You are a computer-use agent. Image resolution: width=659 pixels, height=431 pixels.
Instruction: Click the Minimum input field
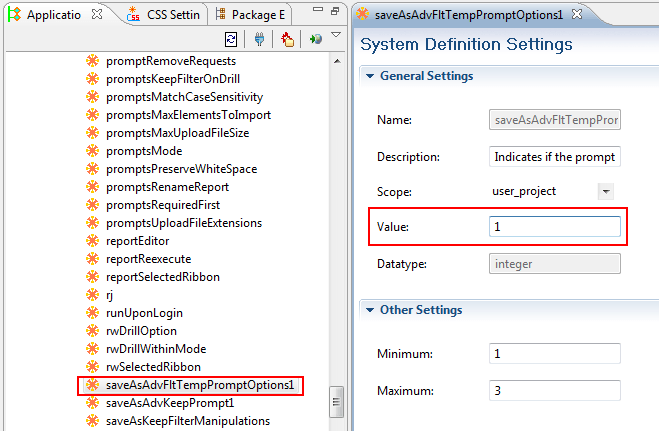pyautogui.click(x=555, y=353)
